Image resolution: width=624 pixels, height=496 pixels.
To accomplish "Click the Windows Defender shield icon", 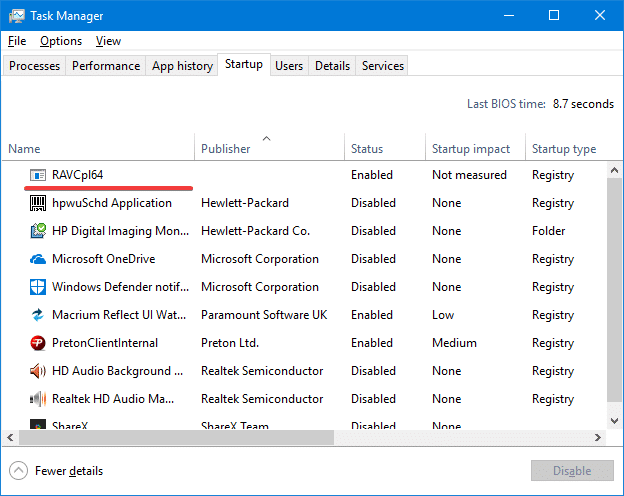I will (38, 287).
